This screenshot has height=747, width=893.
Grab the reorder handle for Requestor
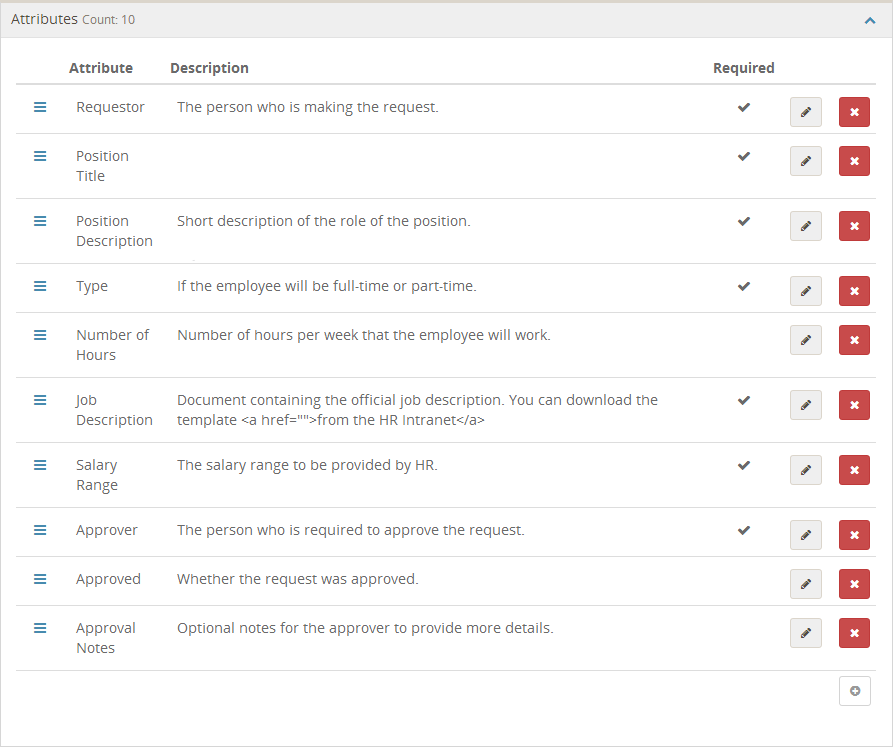coord(40,107)
